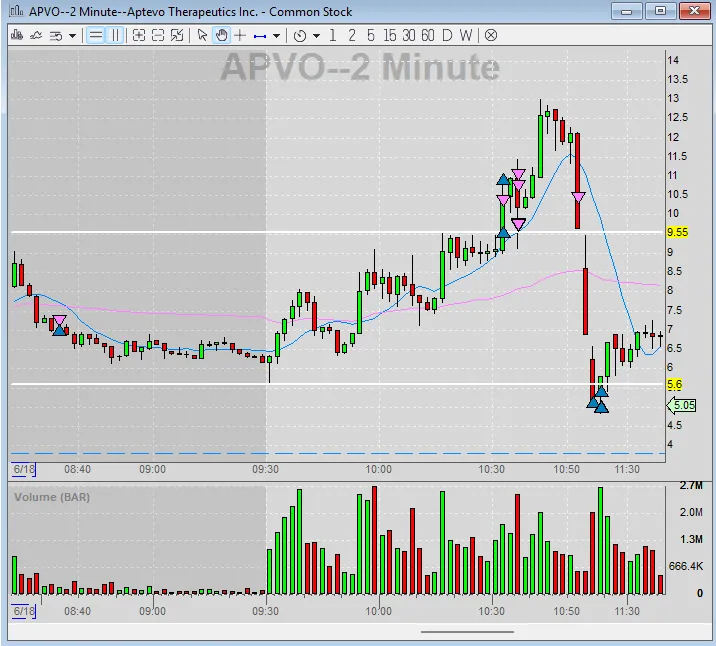Expand the settings dropdown arrow after list icon
This screenshot has height=646, width=716.
(x=72, y=36)
